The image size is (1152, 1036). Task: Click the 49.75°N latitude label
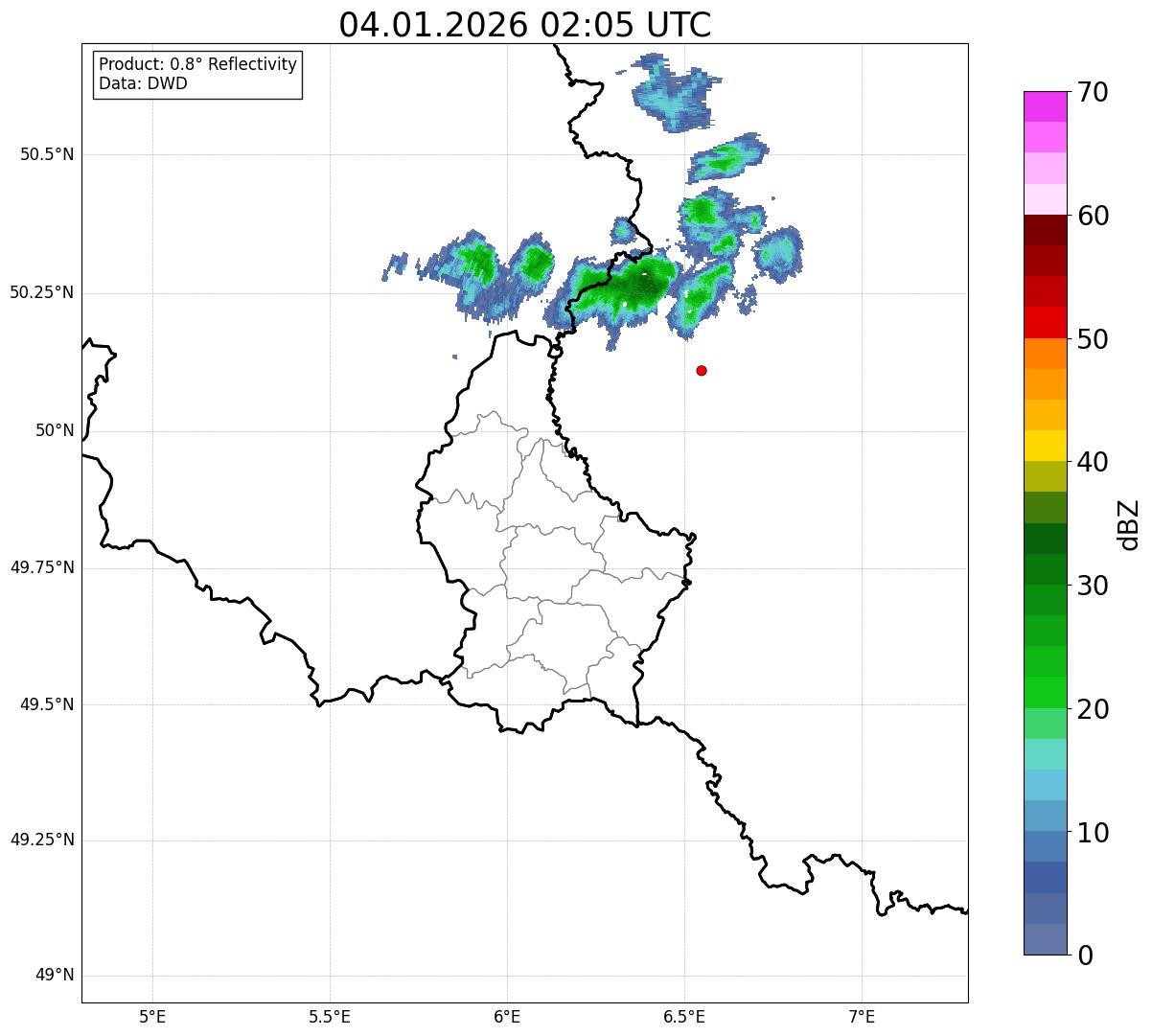[x=41, y=567]
